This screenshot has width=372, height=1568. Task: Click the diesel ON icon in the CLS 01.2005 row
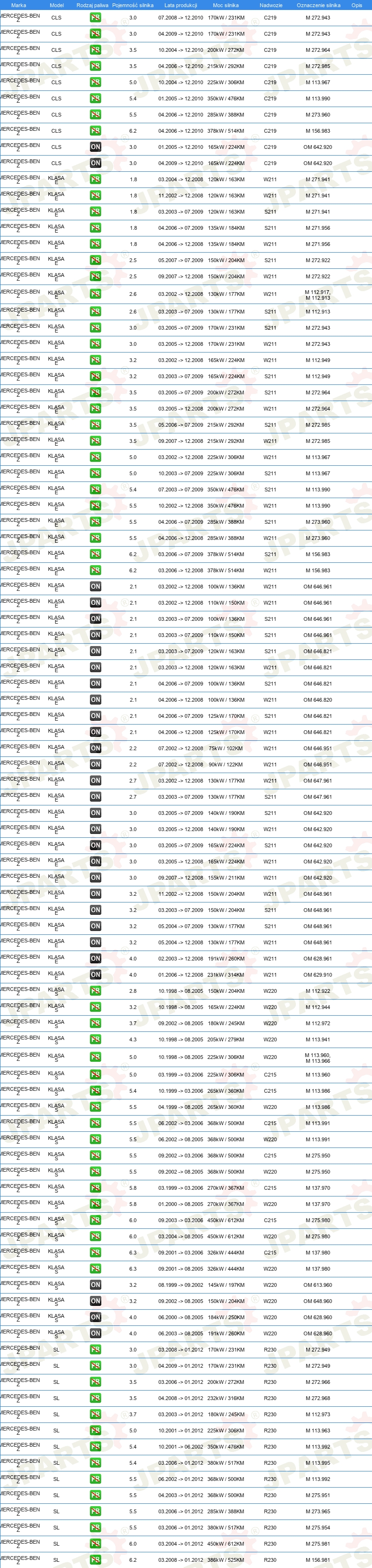tap(96, 147)
